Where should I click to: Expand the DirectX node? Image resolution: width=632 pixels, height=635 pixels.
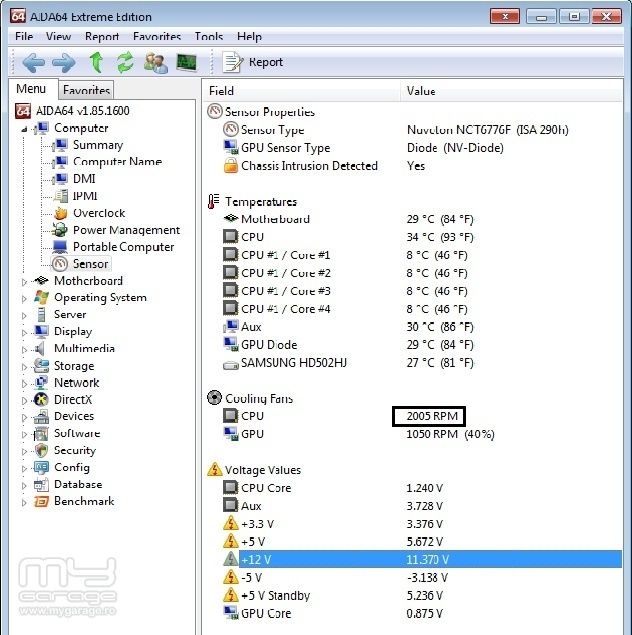coord(24,401)
